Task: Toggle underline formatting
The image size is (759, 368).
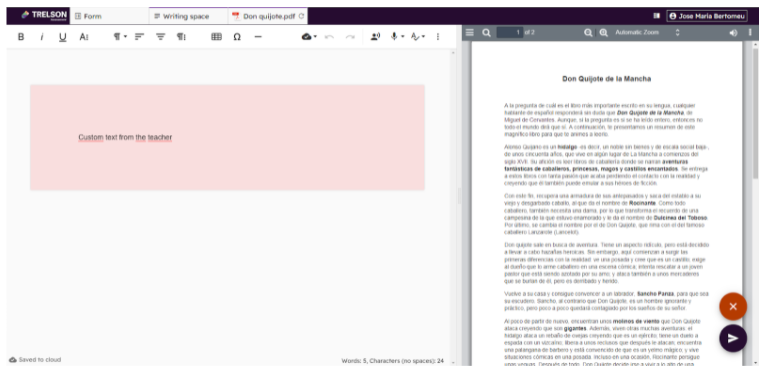Action: (x=62, y=37)
